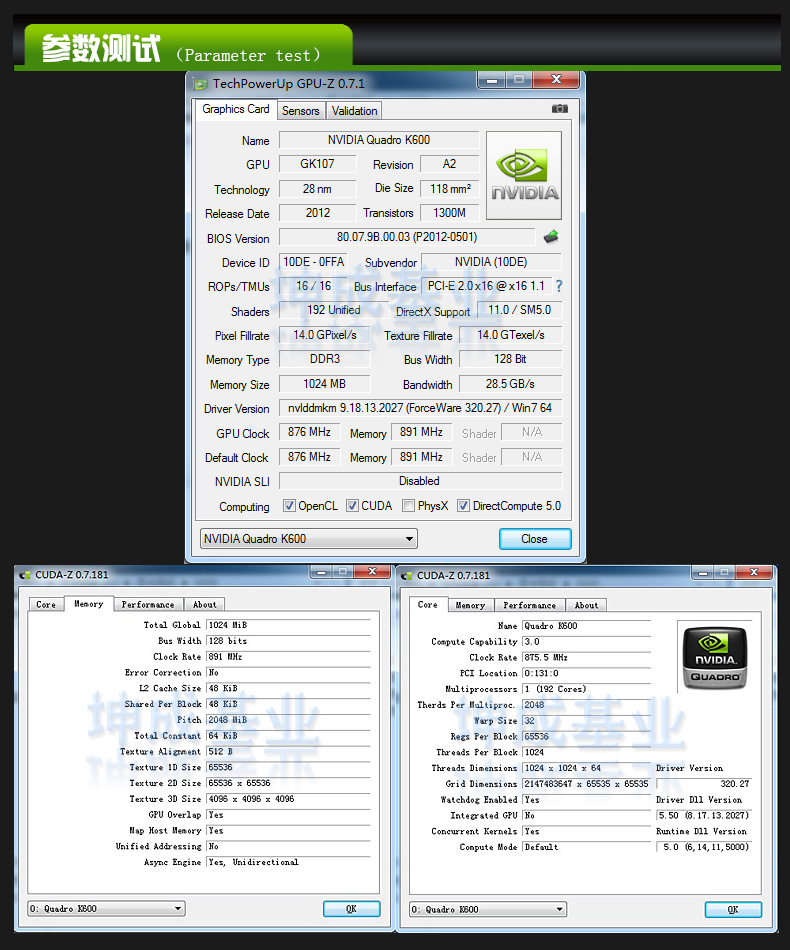Switch to the Sensors tab in GPU-Z
This screenshot has width=790, height=950.
(300, 111)
